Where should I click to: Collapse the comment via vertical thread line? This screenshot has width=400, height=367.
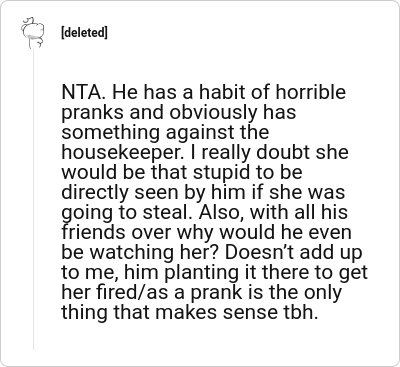[33, 200]
